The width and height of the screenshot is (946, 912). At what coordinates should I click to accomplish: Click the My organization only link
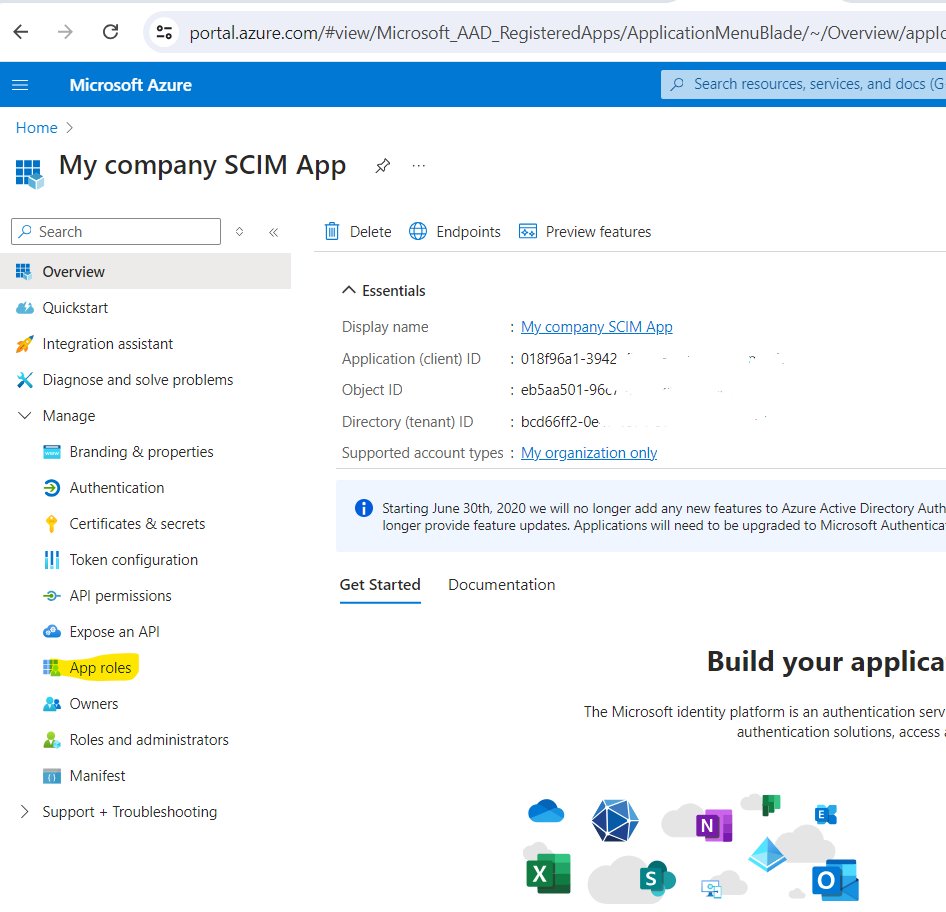pyautogui.click(x=589, y=453)
